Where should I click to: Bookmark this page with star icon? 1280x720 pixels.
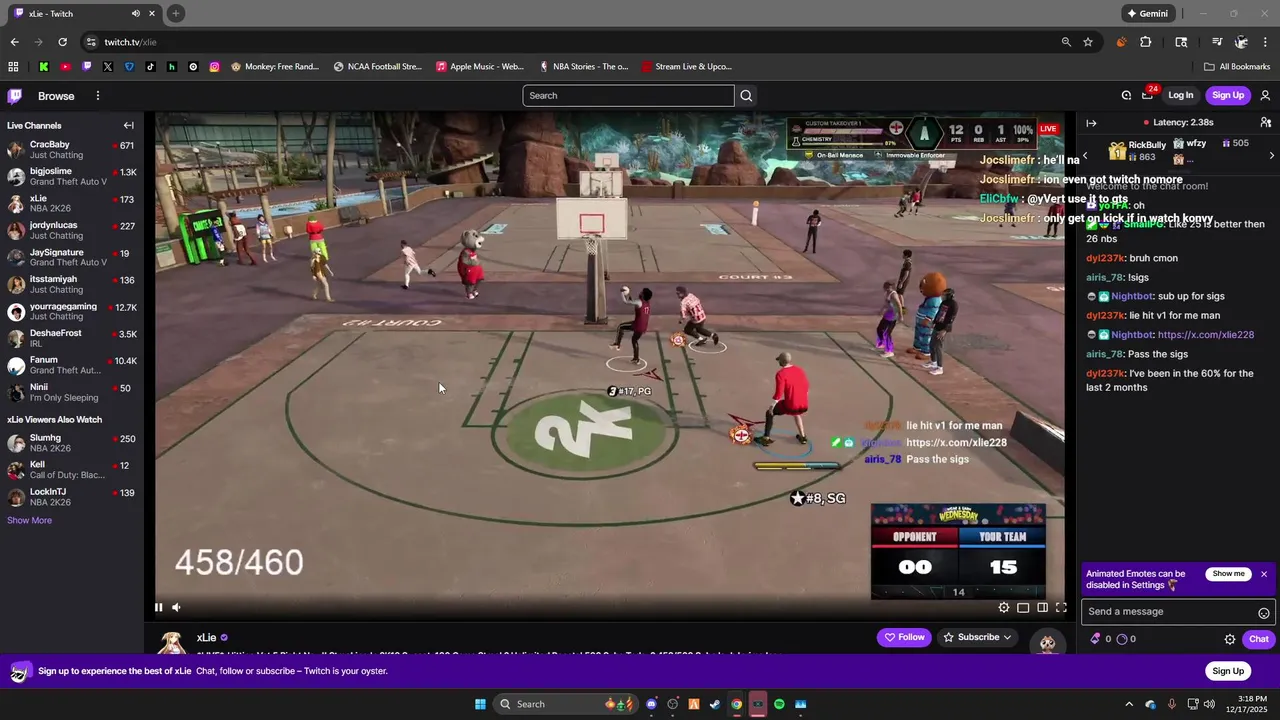pyautogui.click(x=1088, y=42)
